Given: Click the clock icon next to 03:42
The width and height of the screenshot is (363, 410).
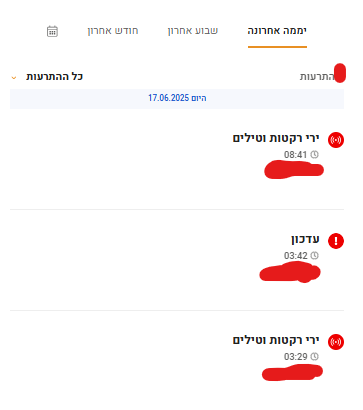Looking at the screenshot, I should click(x=314, y=256).
